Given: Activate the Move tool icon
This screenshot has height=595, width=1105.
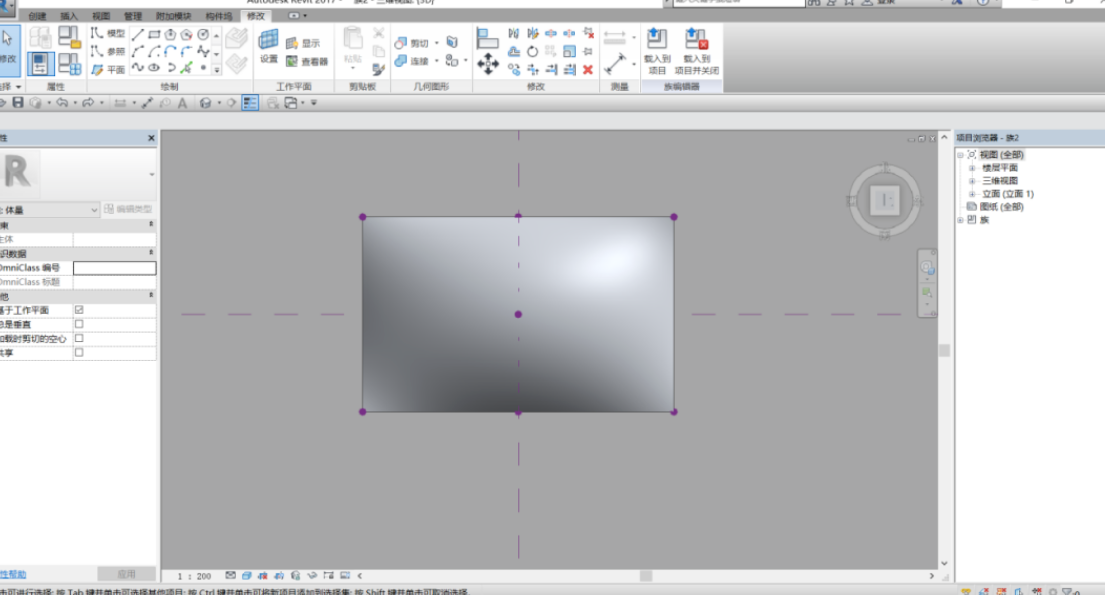Looking at the screenshot, I should [488, 65].
